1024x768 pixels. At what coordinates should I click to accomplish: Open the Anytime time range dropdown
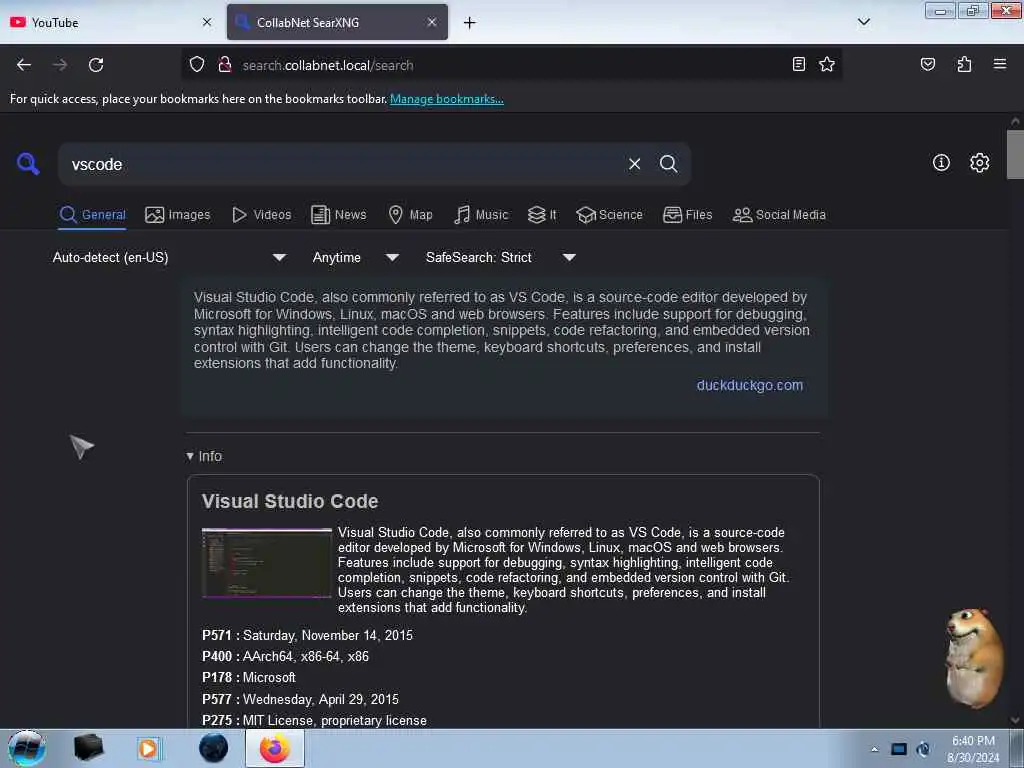pos(355,257)
